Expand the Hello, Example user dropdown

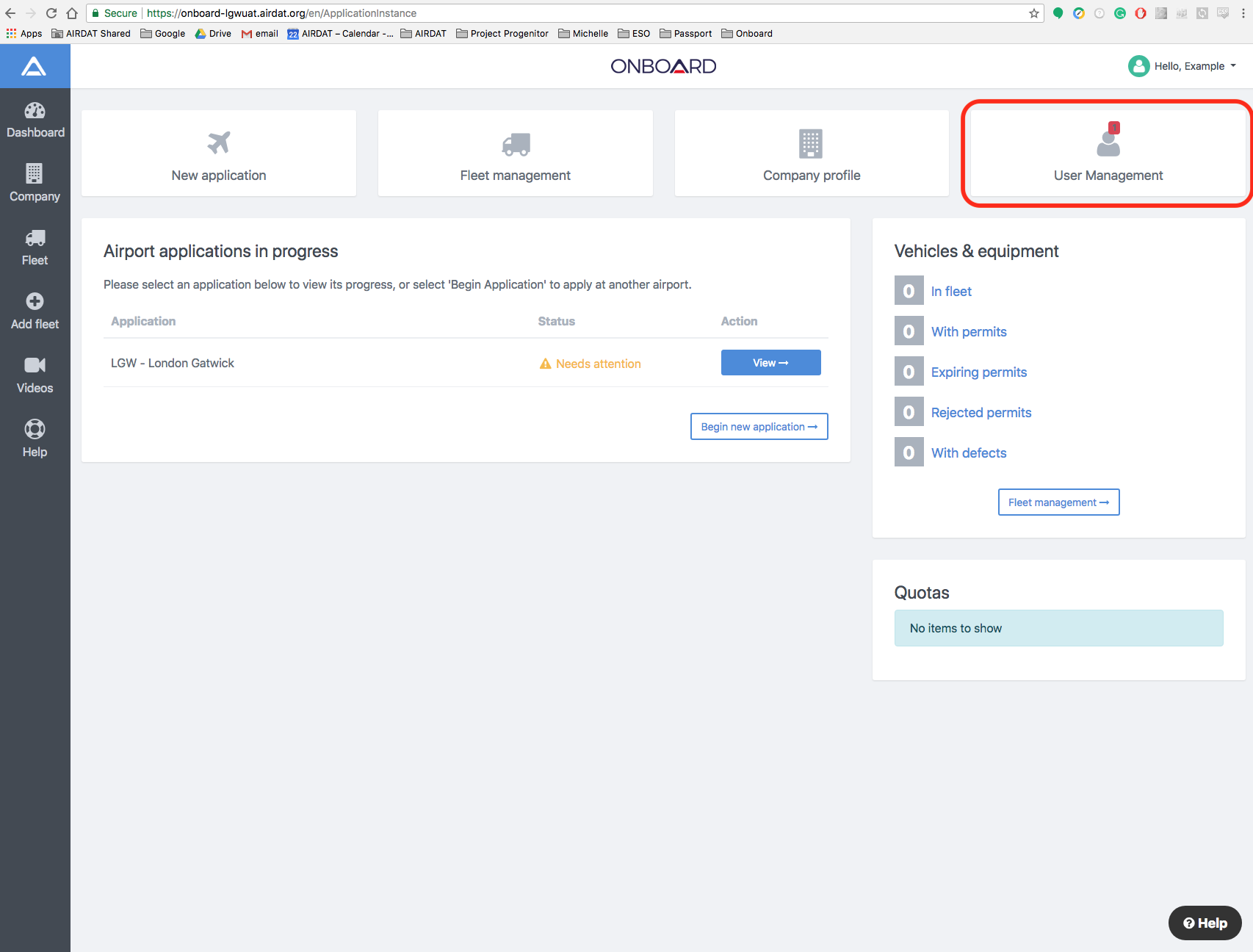[1195, 66]
